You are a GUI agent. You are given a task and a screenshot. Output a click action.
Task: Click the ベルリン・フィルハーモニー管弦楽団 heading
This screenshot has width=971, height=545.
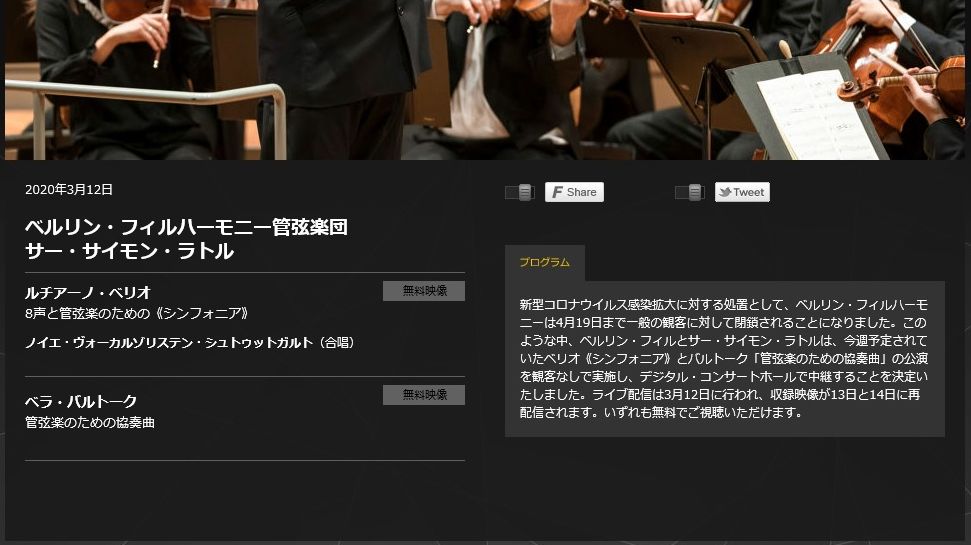click(x=186, y=227)
